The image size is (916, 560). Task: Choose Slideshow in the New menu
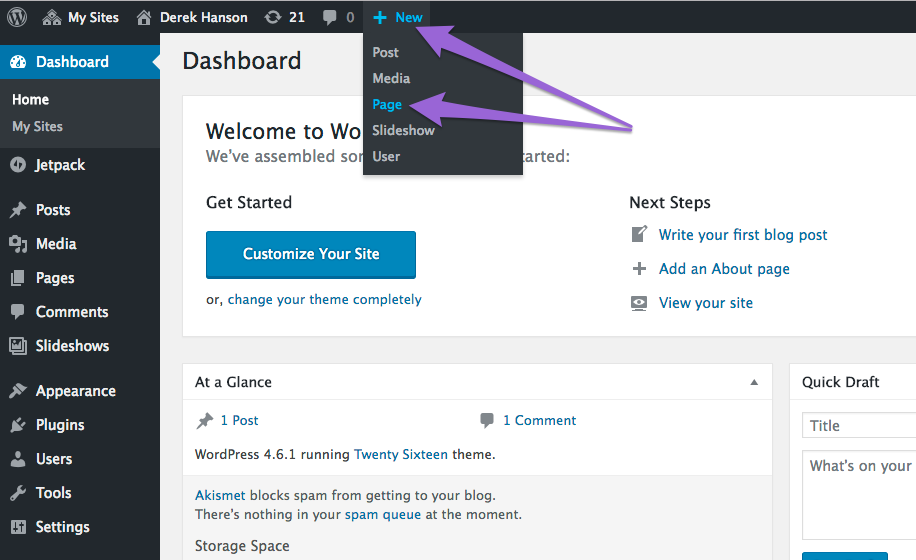(x=403, y=130)
